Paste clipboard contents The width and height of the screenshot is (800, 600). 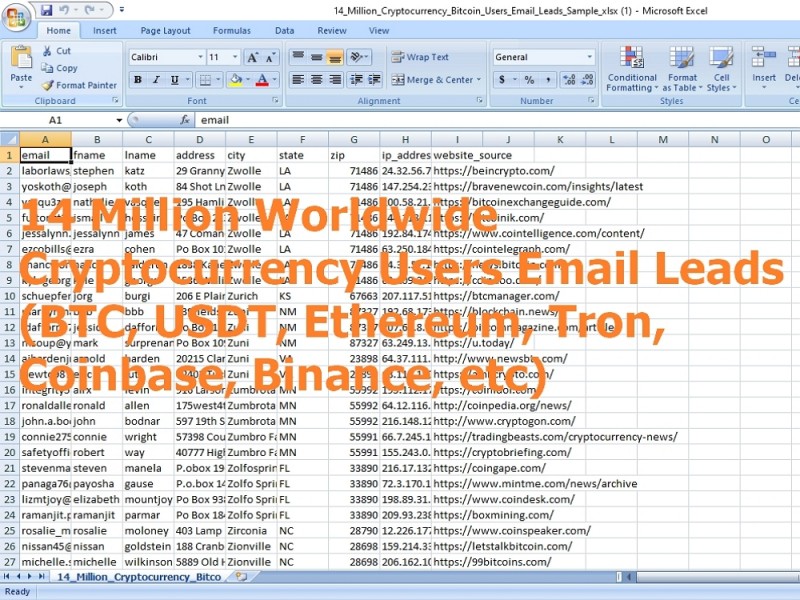(x=21, y=67)
